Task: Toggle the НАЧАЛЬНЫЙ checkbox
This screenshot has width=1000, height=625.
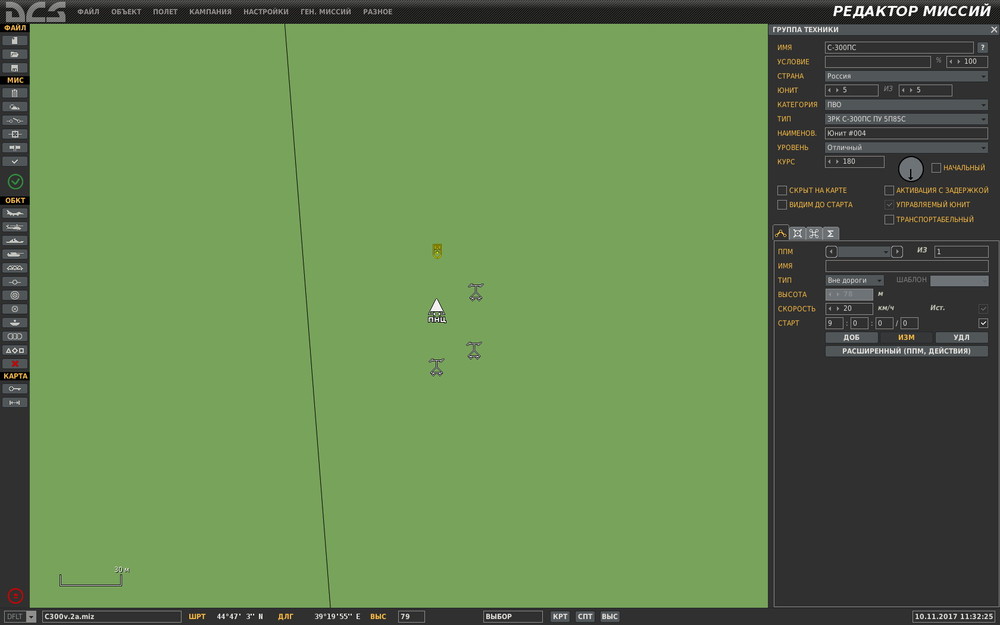Action: point(936,168)
